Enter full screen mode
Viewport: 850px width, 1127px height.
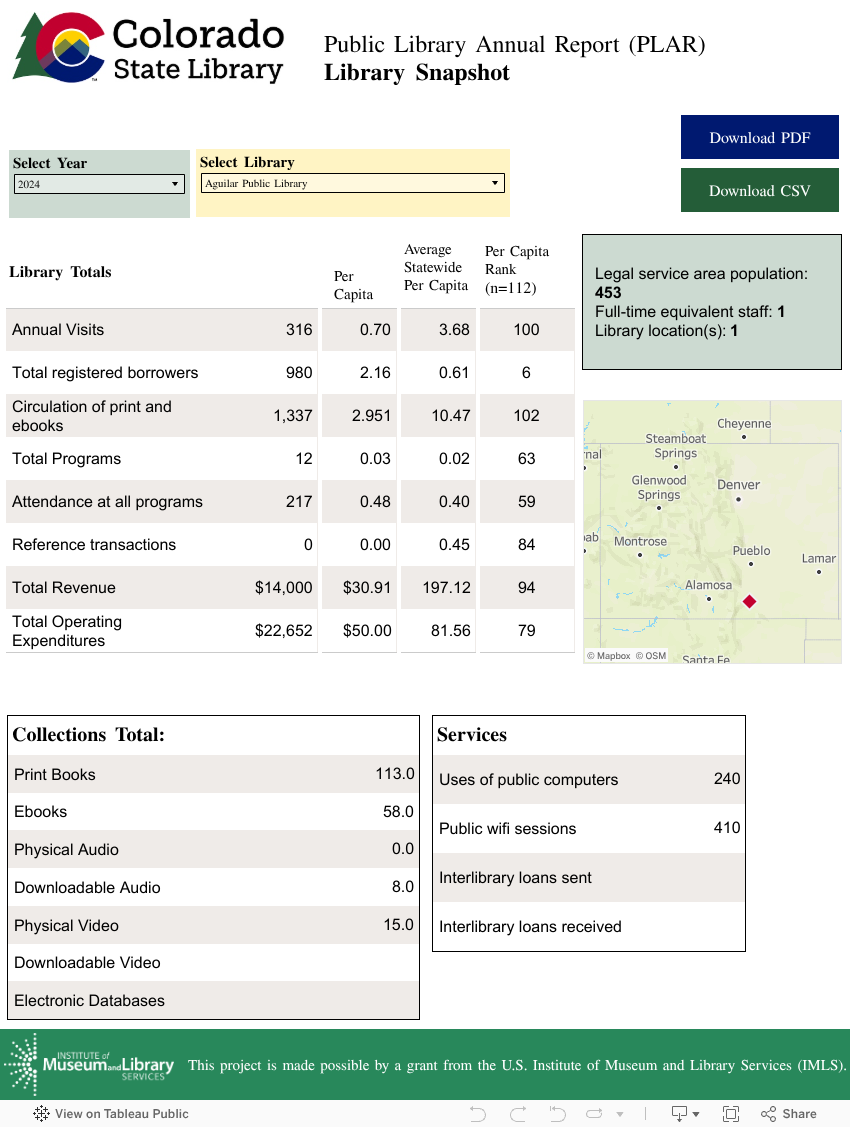point(731,1113)
